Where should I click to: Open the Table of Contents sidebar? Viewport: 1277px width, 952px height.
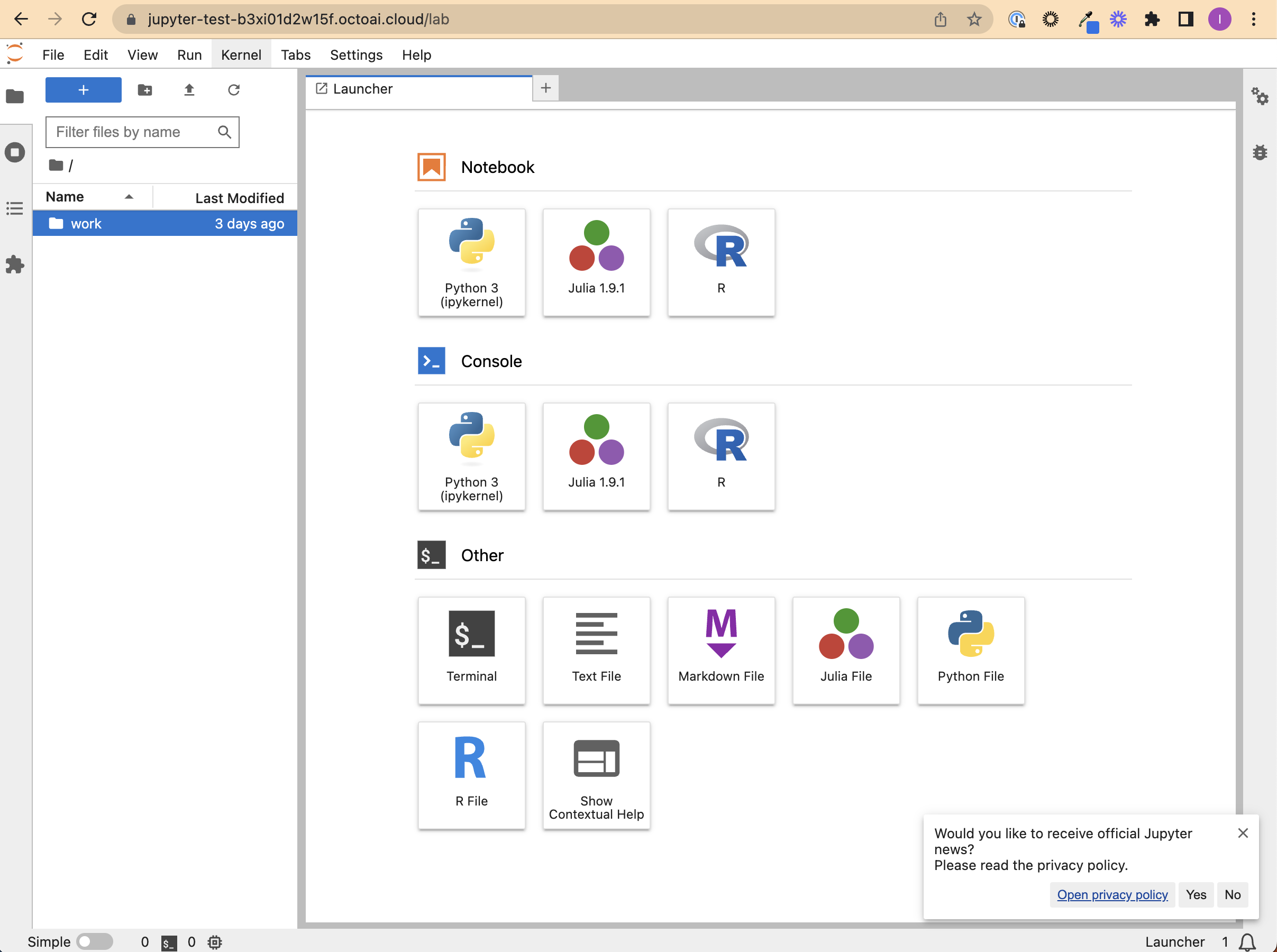pos(15,208)
